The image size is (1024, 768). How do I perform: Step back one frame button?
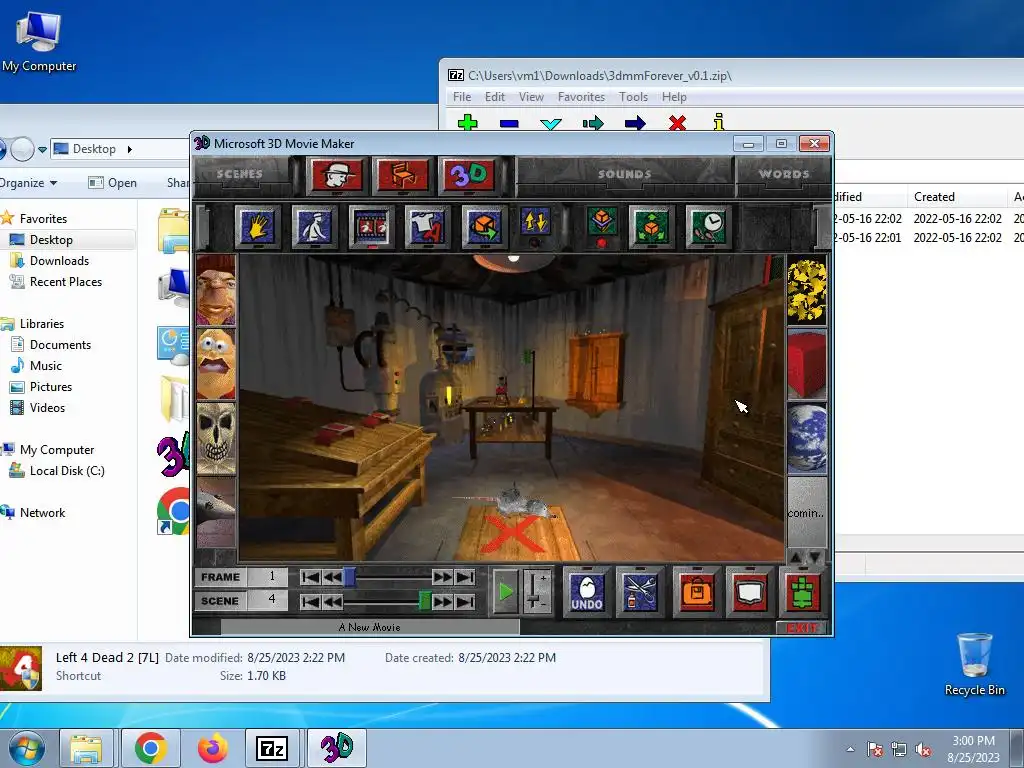click(x=332, y=577)
